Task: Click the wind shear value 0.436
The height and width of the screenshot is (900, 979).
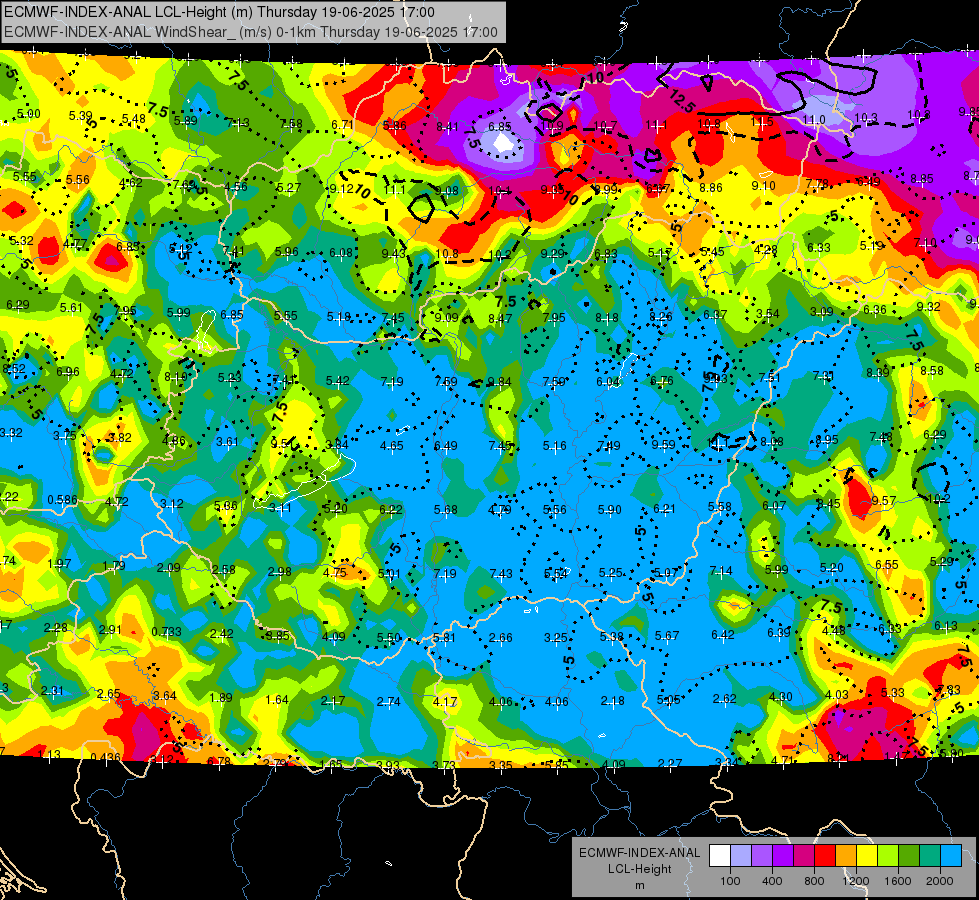Action: click(x=106, y=757)
